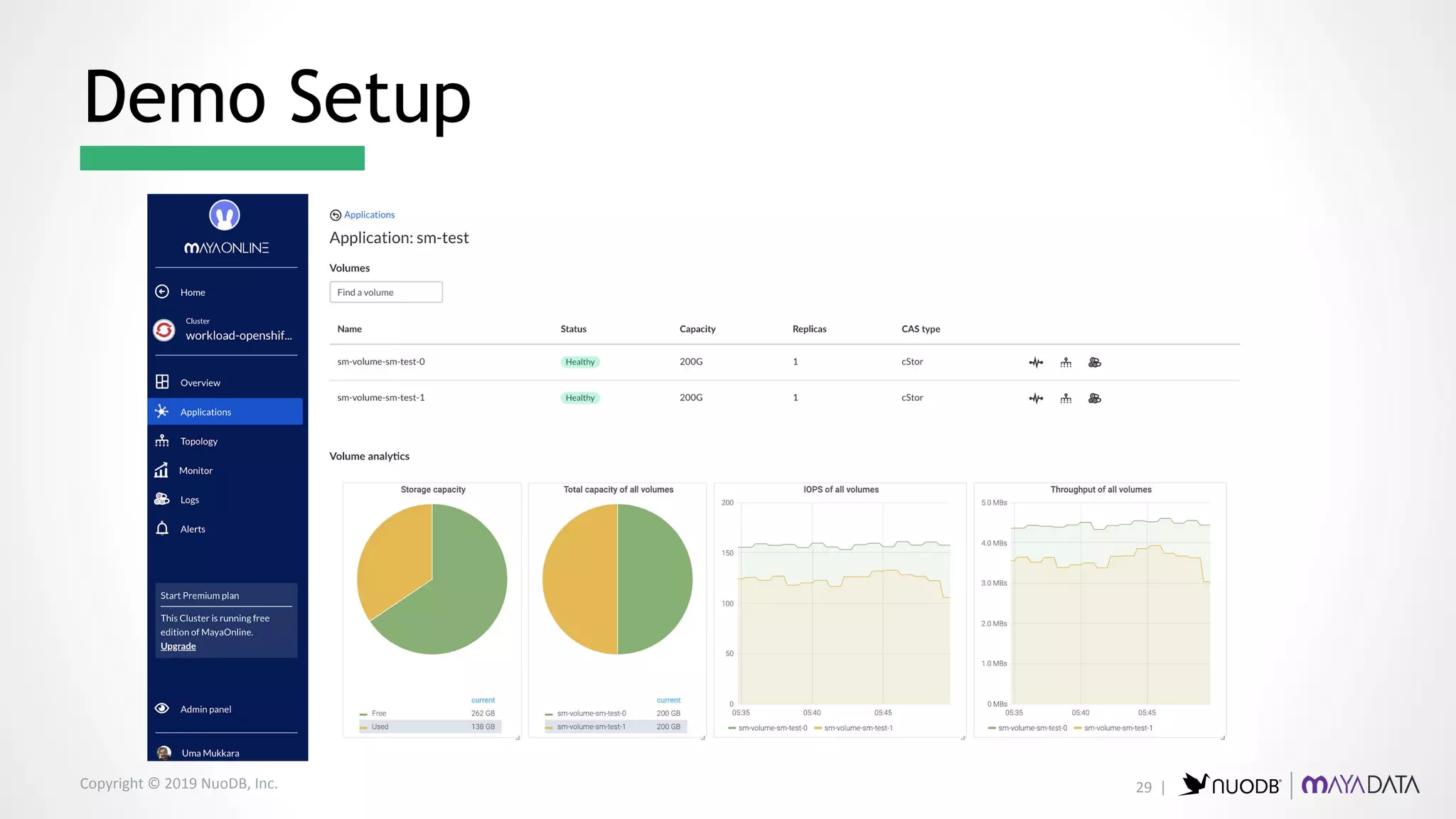Open monitoring pulse icon for sm-volume-sm-test-1
The image size is (1456, 819).
click(x=1037, y=398)
